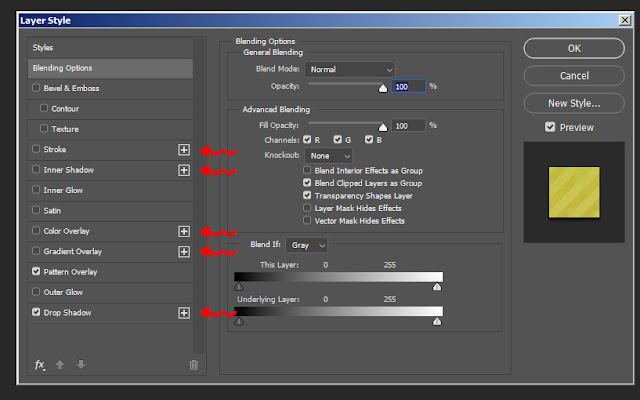Enable the Gradient Overlay checkbox
Viewport: 640px width, 400px height.
coord(36,251)
